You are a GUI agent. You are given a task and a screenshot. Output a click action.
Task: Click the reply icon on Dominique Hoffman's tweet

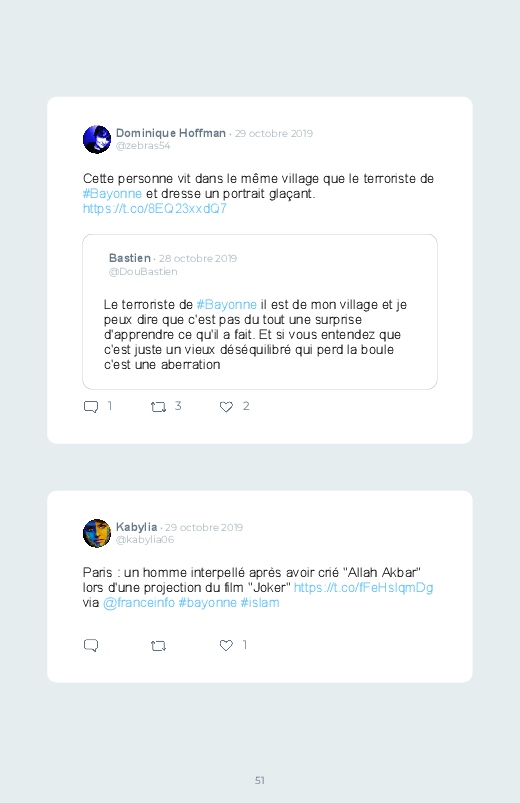coord(91,407)
